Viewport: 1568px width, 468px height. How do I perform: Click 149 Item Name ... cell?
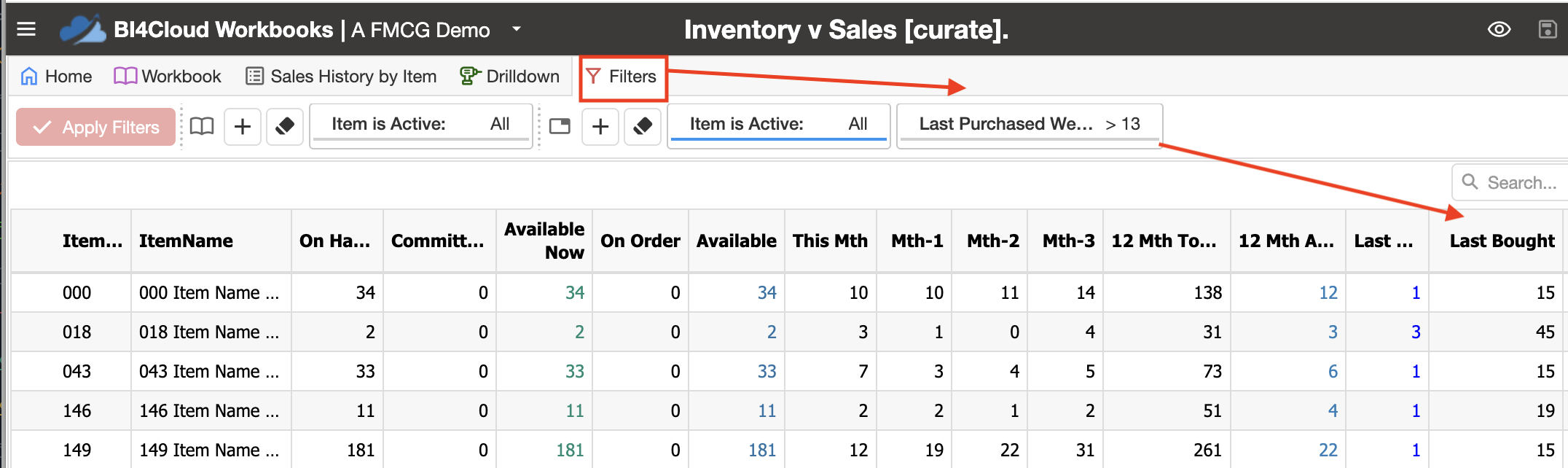(x=211, y=450)
